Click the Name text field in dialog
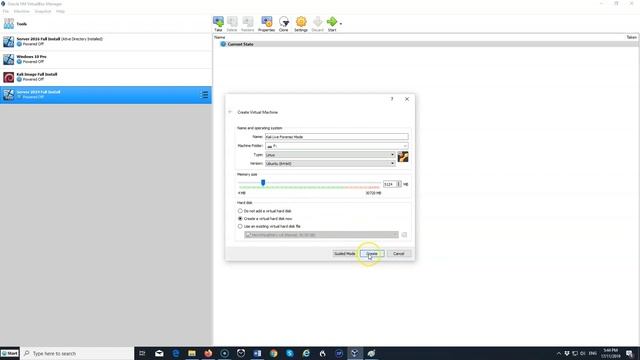Screen dimensions: 640x360 pyautogui.click(x=336, y=137)
